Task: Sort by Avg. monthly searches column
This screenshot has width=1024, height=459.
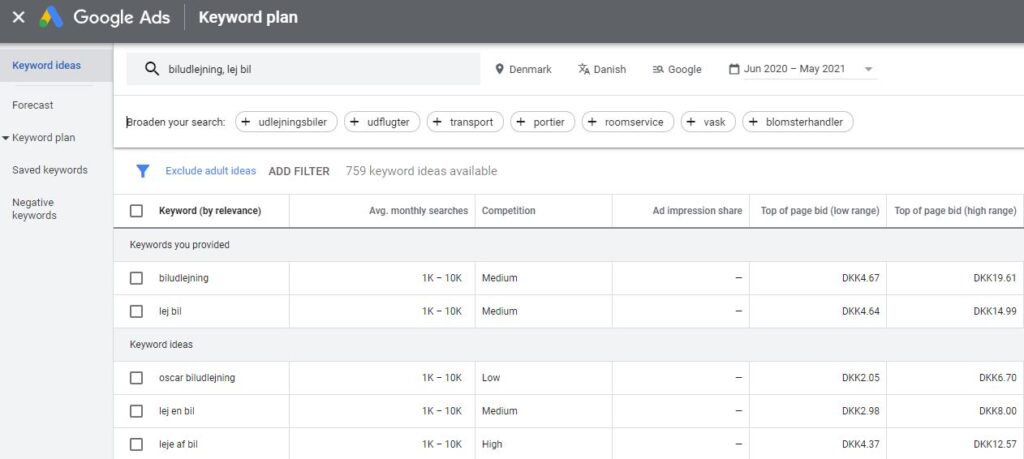Action: coord(419,211)
